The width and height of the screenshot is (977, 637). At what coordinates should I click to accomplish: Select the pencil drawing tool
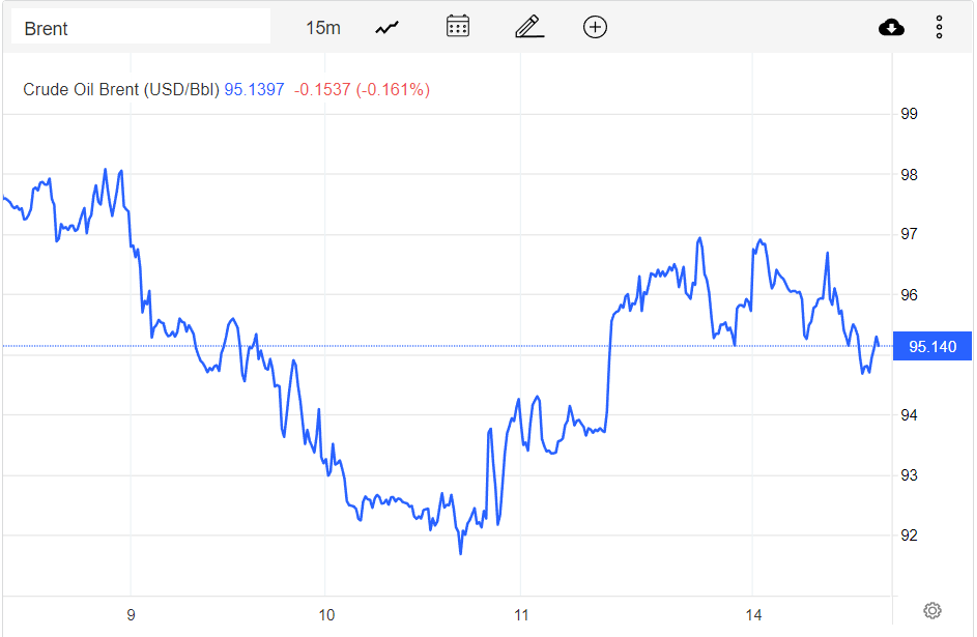[529, 27]
